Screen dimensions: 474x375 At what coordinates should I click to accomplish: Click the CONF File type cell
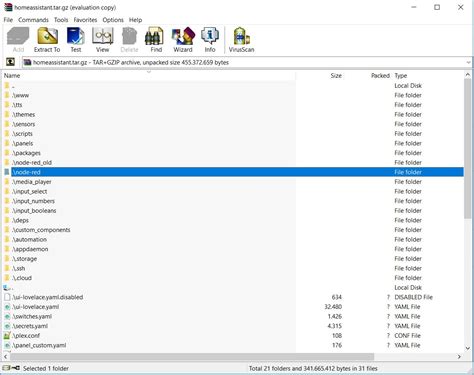click(x=407, y=336)
